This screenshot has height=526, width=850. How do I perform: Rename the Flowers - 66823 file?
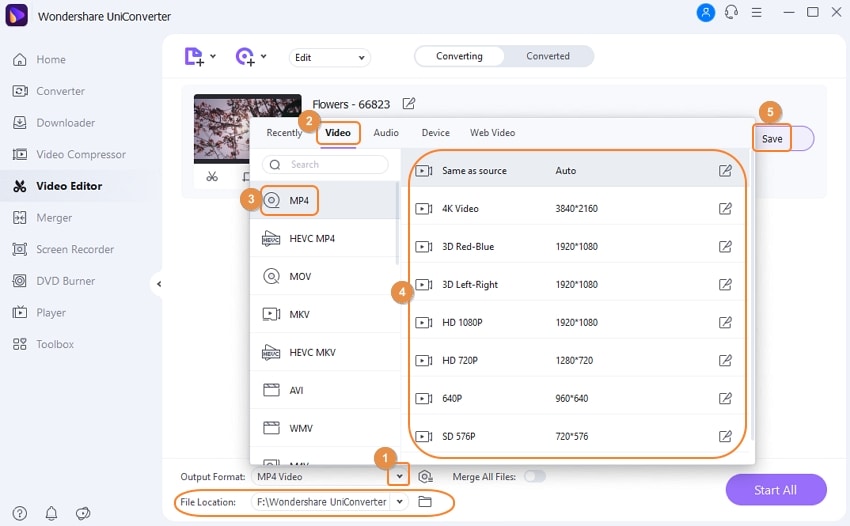(409, 104)
